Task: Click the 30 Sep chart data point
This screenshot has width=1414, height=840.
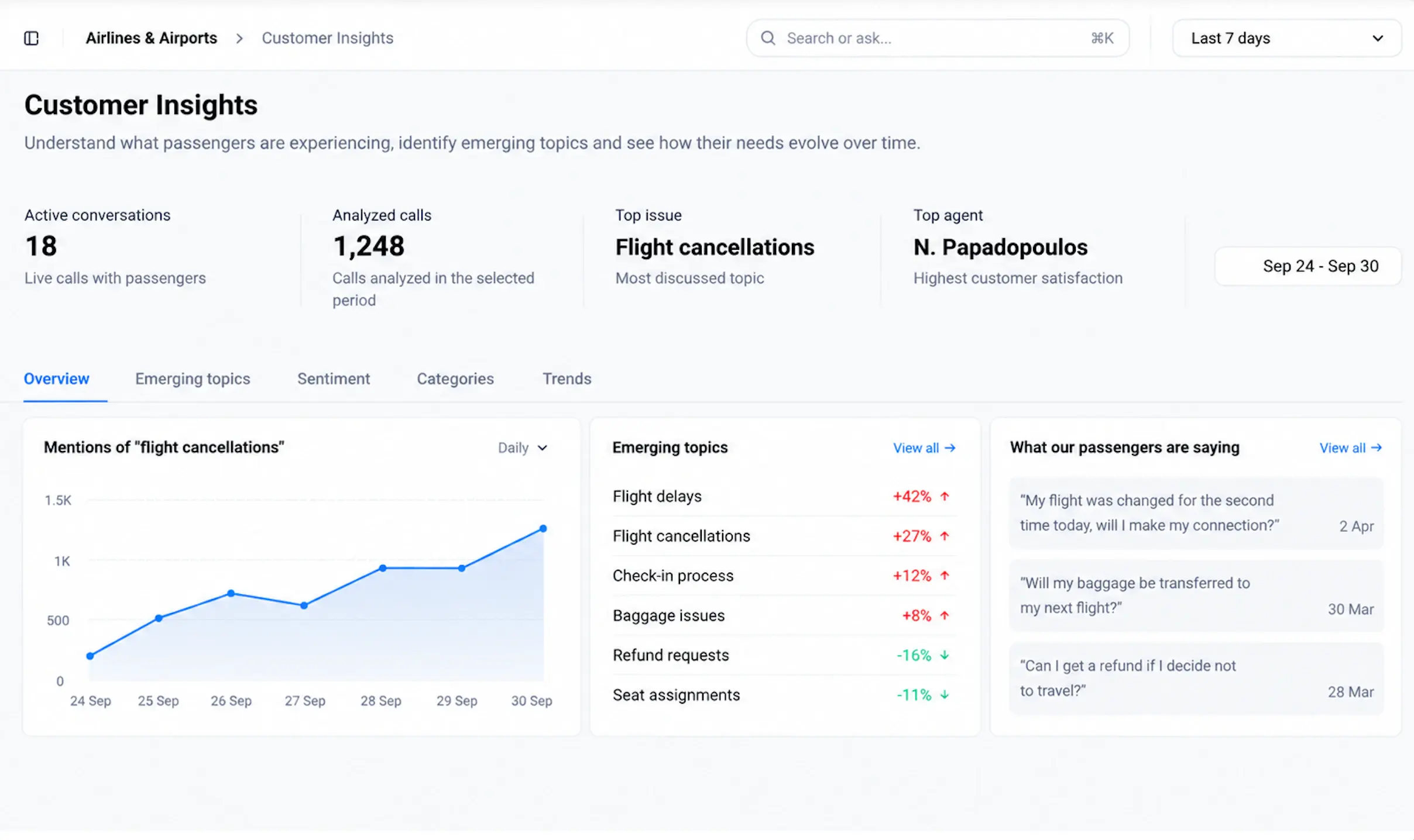Action: click(x=543, y=529)
